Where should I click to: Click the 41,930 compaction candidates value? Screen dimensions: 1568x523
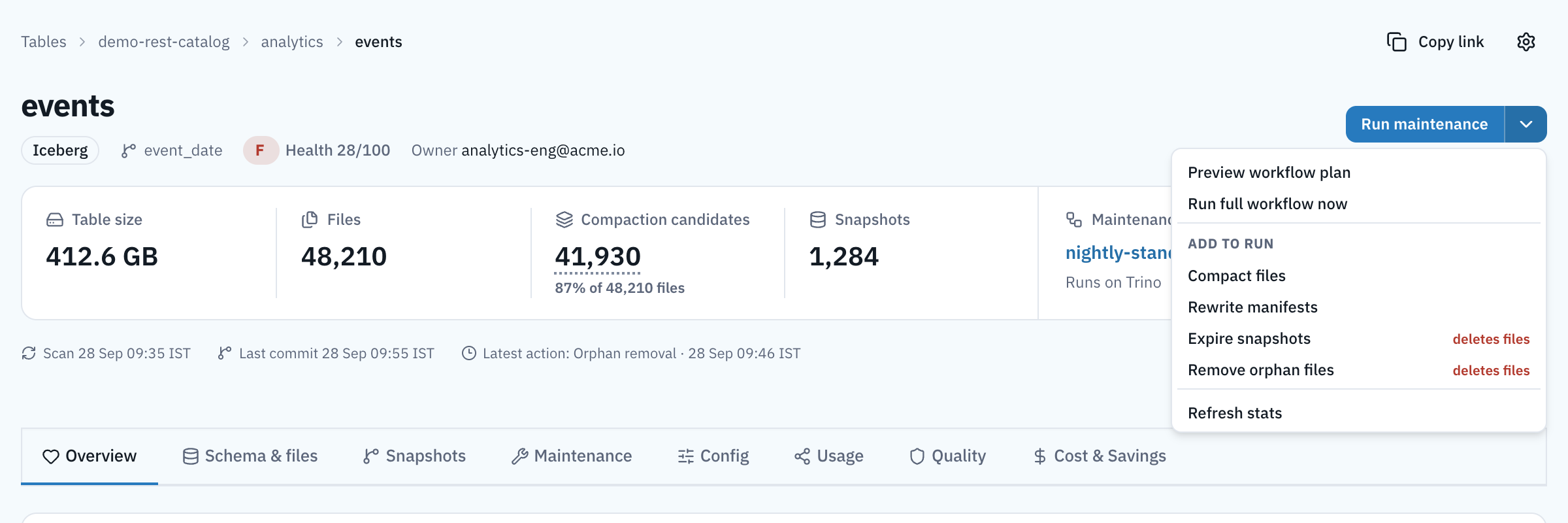598,257
